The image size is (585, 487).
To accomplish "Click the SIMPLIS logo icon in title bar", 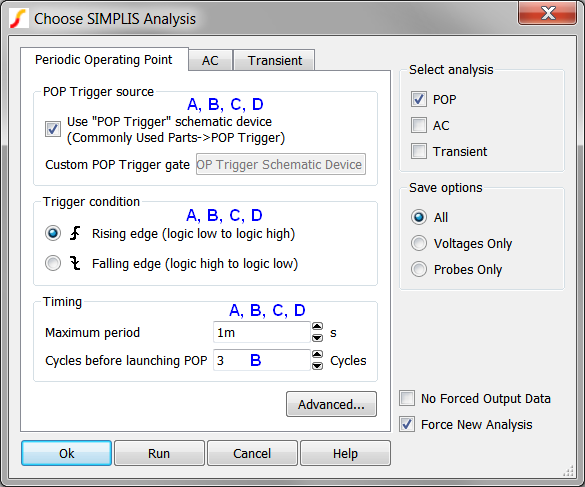I will pos(19,19).
